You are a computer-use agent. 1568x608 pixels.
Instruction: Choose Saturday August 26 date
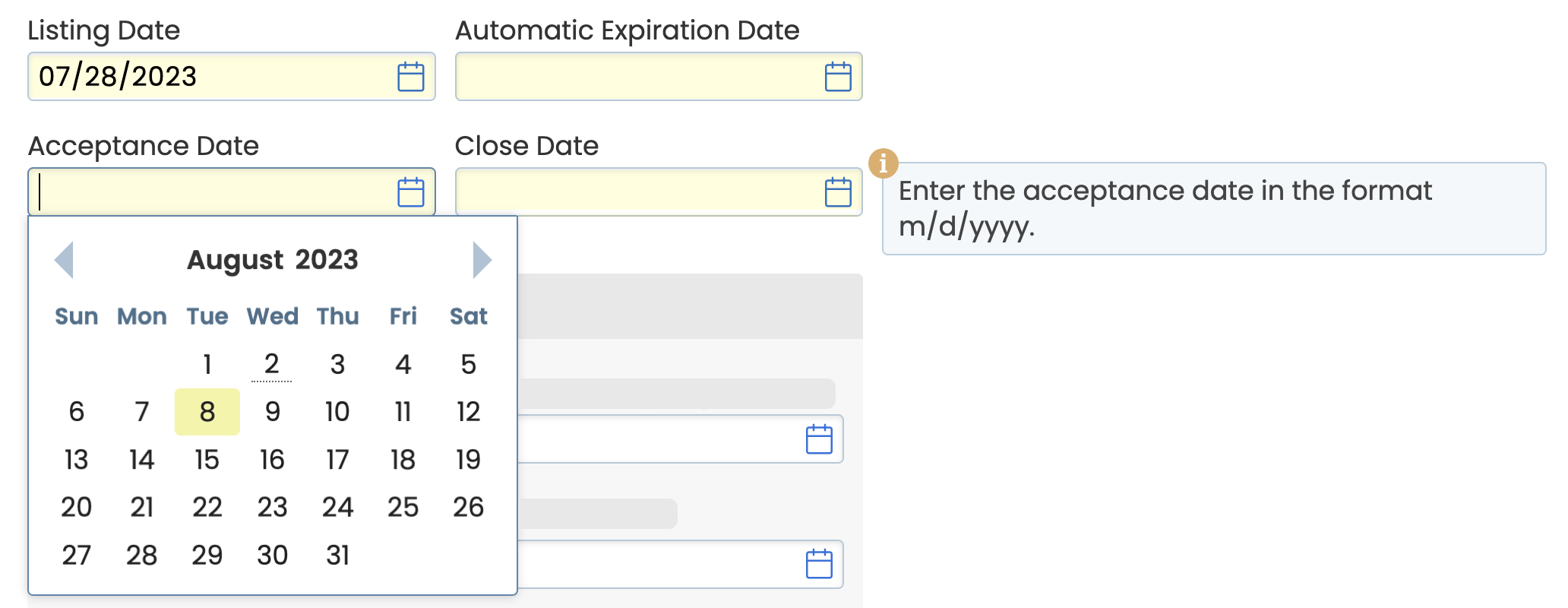coord(469,508)
